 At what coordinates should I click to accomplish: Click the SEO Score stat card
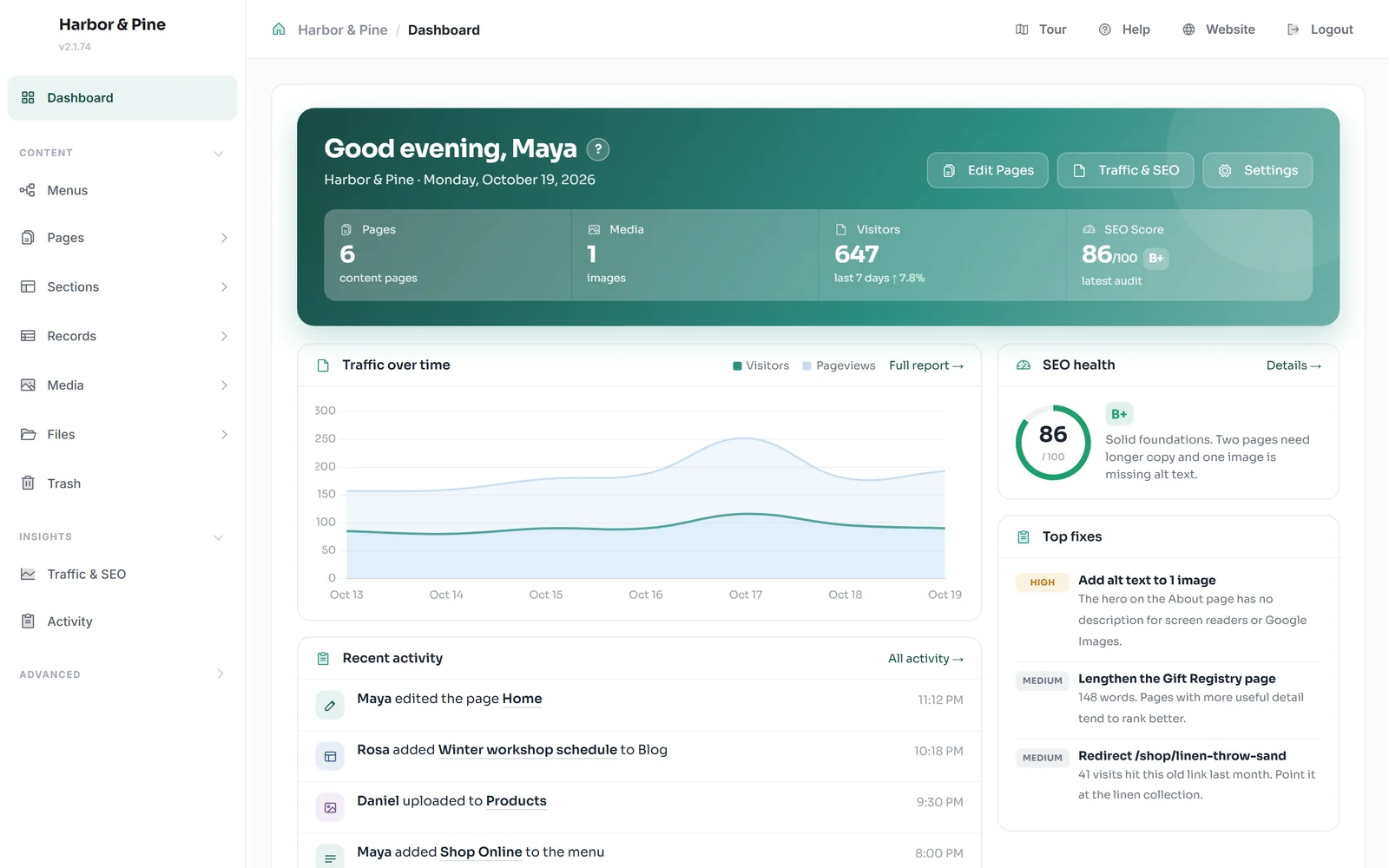pyautogui.click(x=1189, y=255)
